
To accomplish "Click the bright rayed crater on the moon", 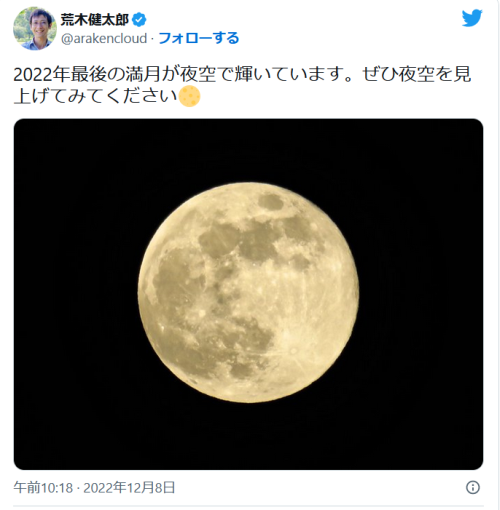I will pos(293,351).
